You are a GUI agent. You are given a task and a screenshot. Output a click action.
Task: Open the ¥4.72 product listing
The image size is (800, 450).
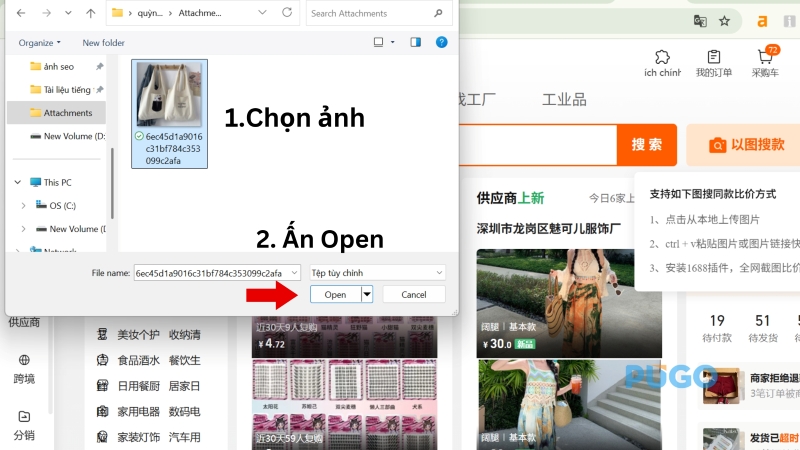(x=344, y=336)
